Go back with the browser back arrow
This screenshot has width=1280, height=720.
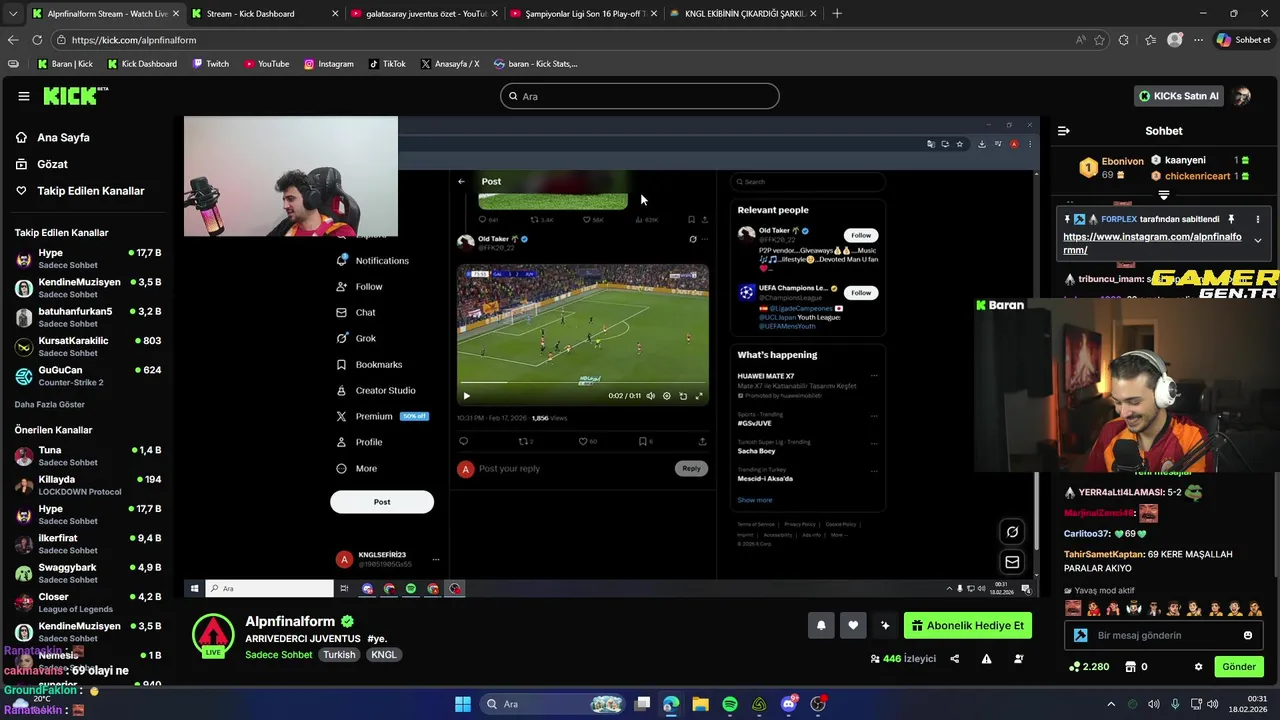click(12, 40)
